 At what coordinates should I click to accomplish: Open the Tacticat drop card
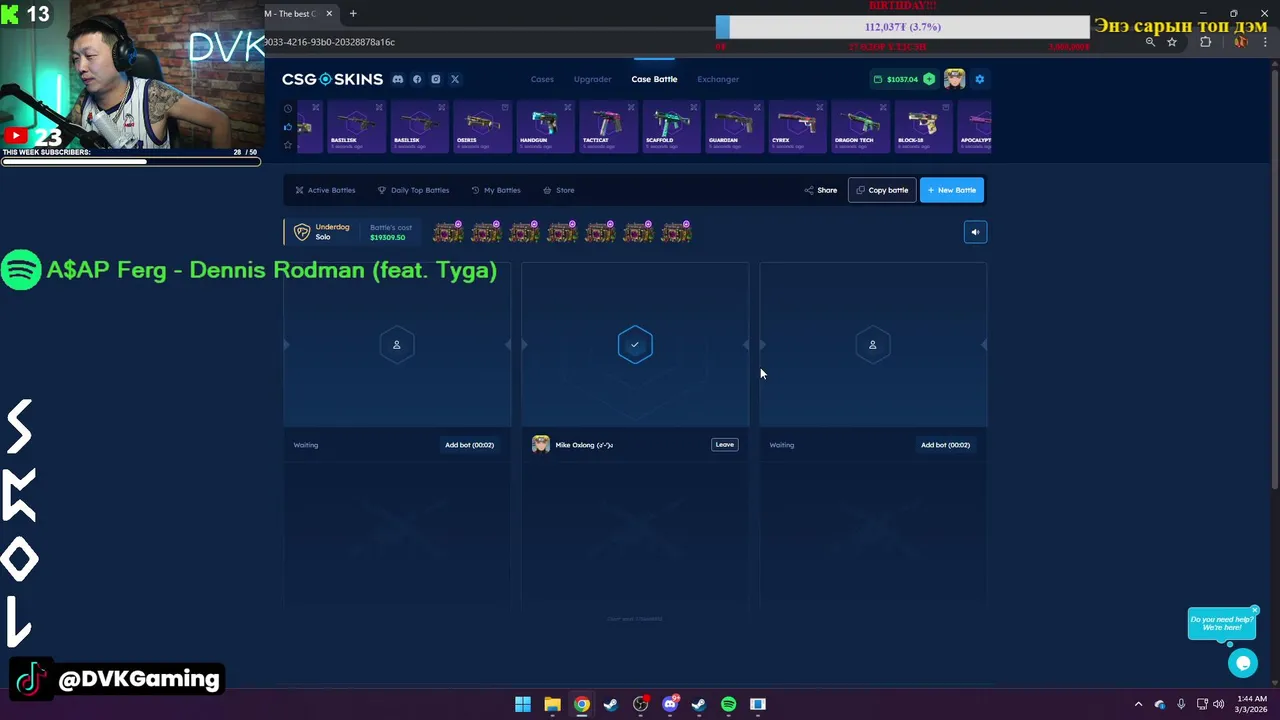point(607,126)
